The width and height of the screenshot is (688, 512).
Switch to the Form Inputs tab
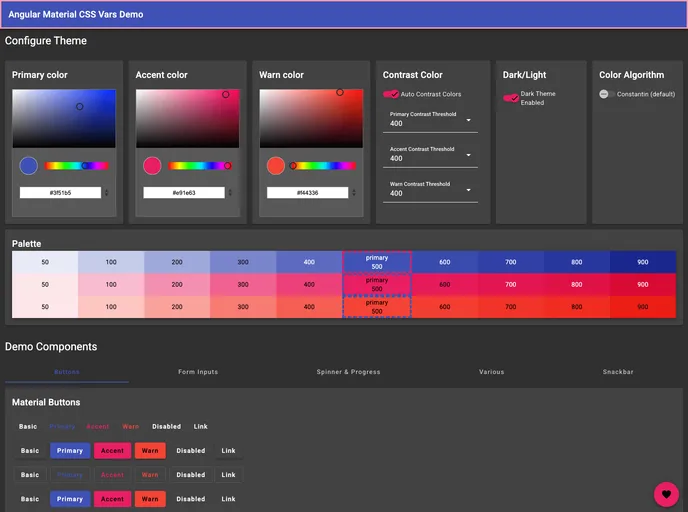click(x=198, y=372)
